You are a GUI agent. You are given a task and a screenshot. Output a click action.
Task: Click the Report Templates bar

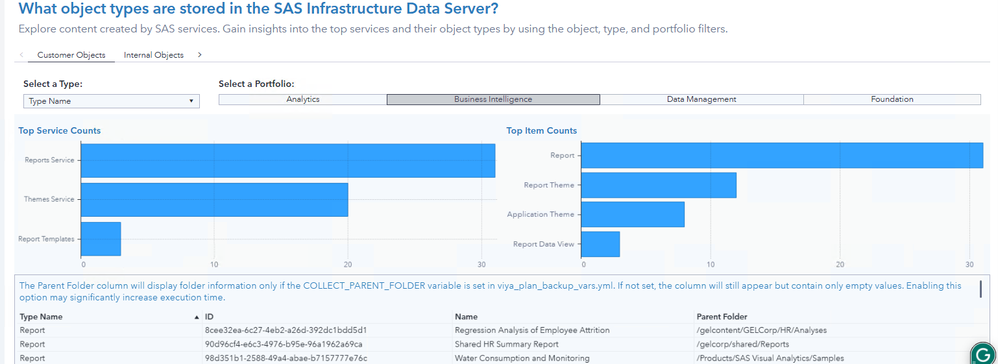[101, 239]
